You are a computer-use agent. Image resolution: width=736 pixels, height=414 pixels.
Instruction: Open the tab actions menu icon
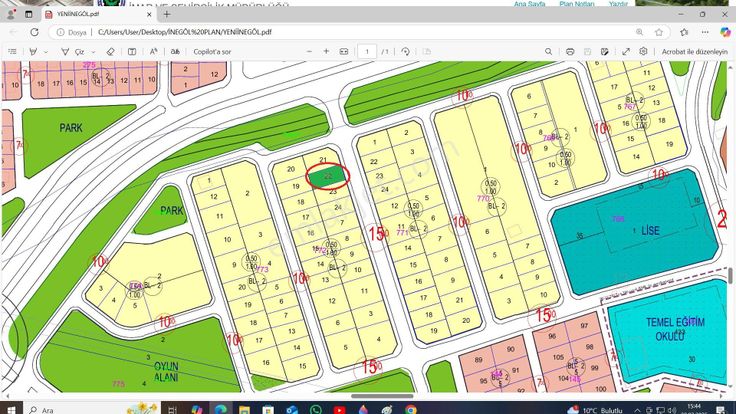click(29, 15)
